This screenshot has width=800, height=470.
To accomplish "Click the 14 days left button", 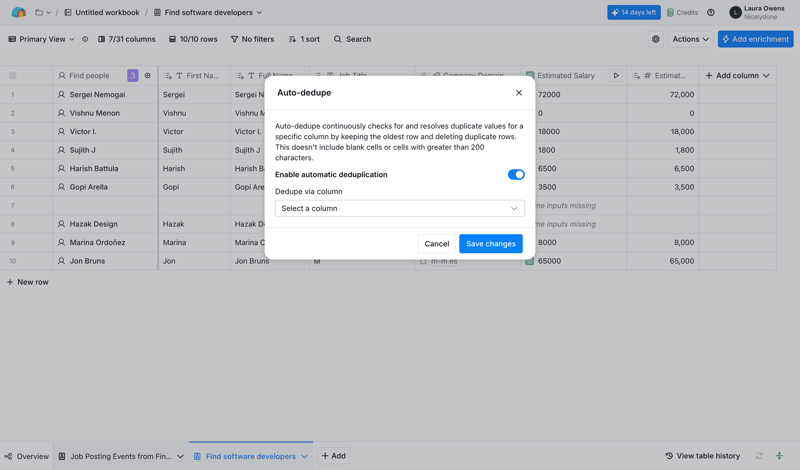I will [634, 12].
